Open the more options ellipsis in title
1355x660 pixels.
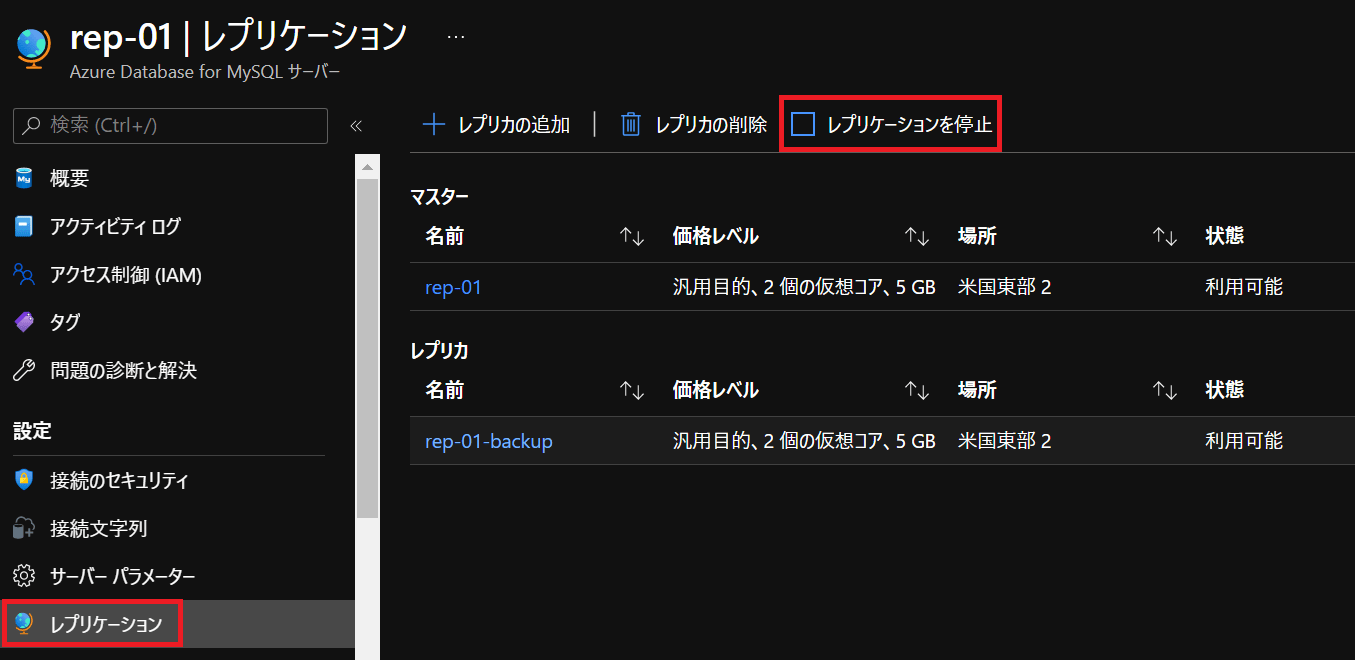[x=456, y=36]
